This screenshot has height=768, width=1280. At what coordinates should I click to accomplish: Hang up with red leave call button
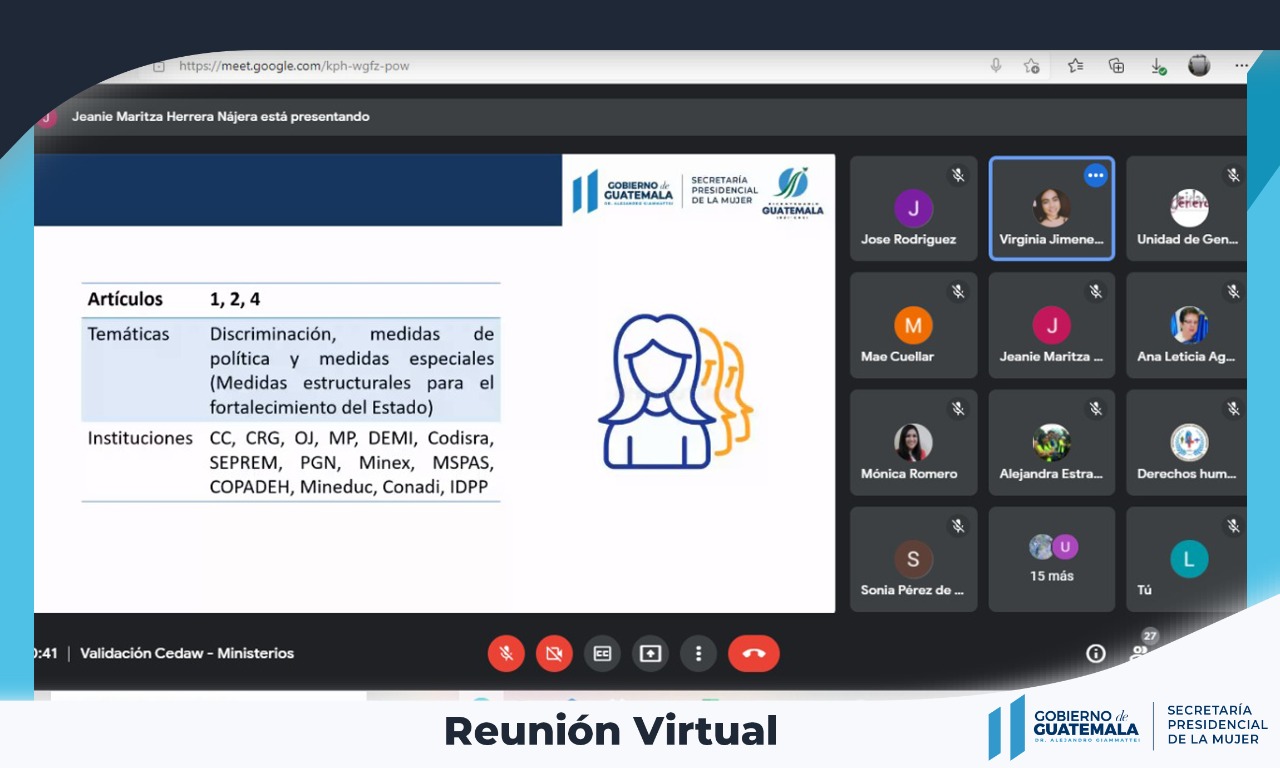(754, 653)
